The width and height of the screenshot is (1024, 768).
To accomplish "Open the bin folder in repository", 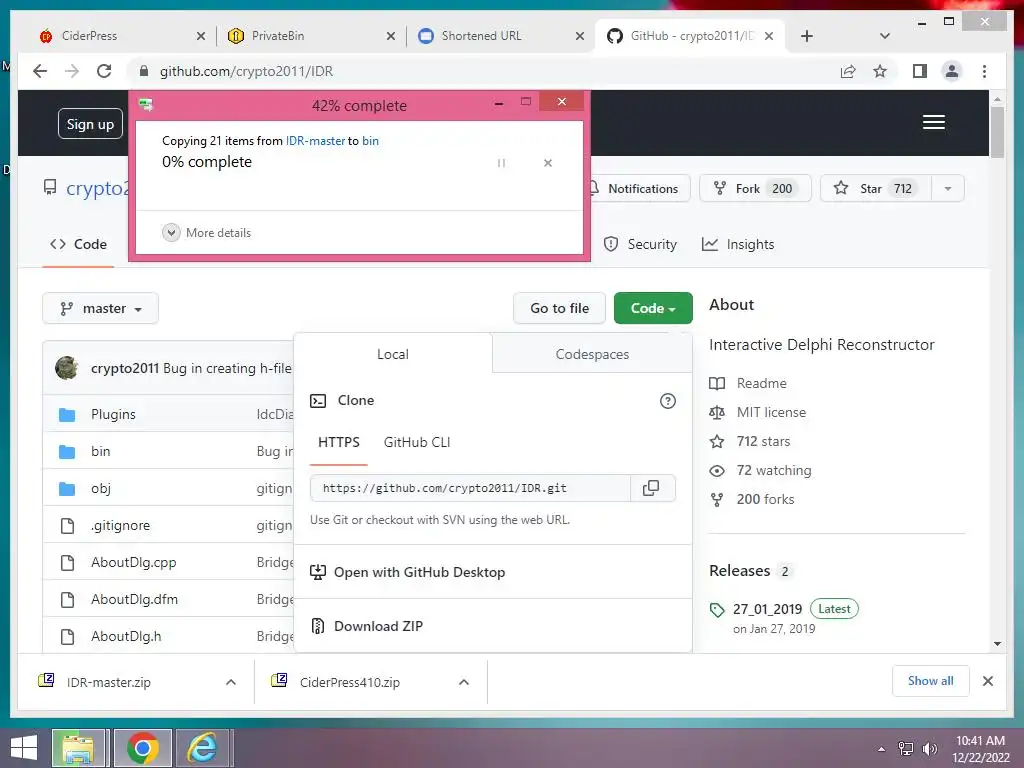I will pyautogui.click(x=101, y=451).
